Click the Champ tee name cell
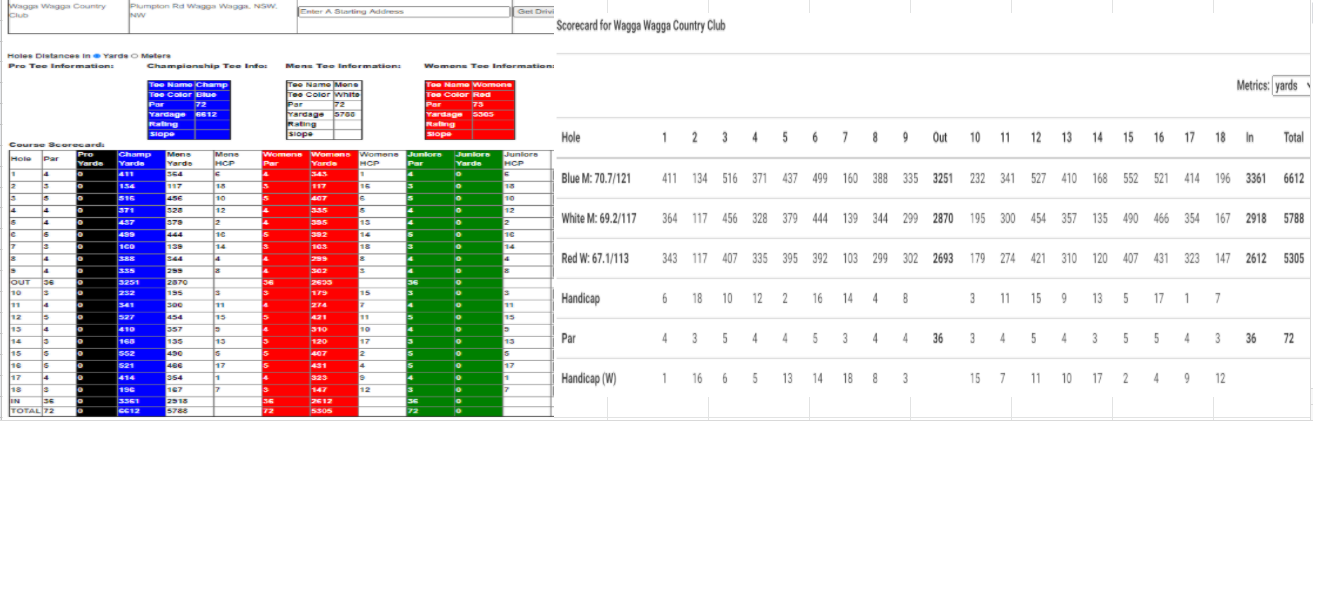The image size is (1332, 610). click(x=212, y=85)
